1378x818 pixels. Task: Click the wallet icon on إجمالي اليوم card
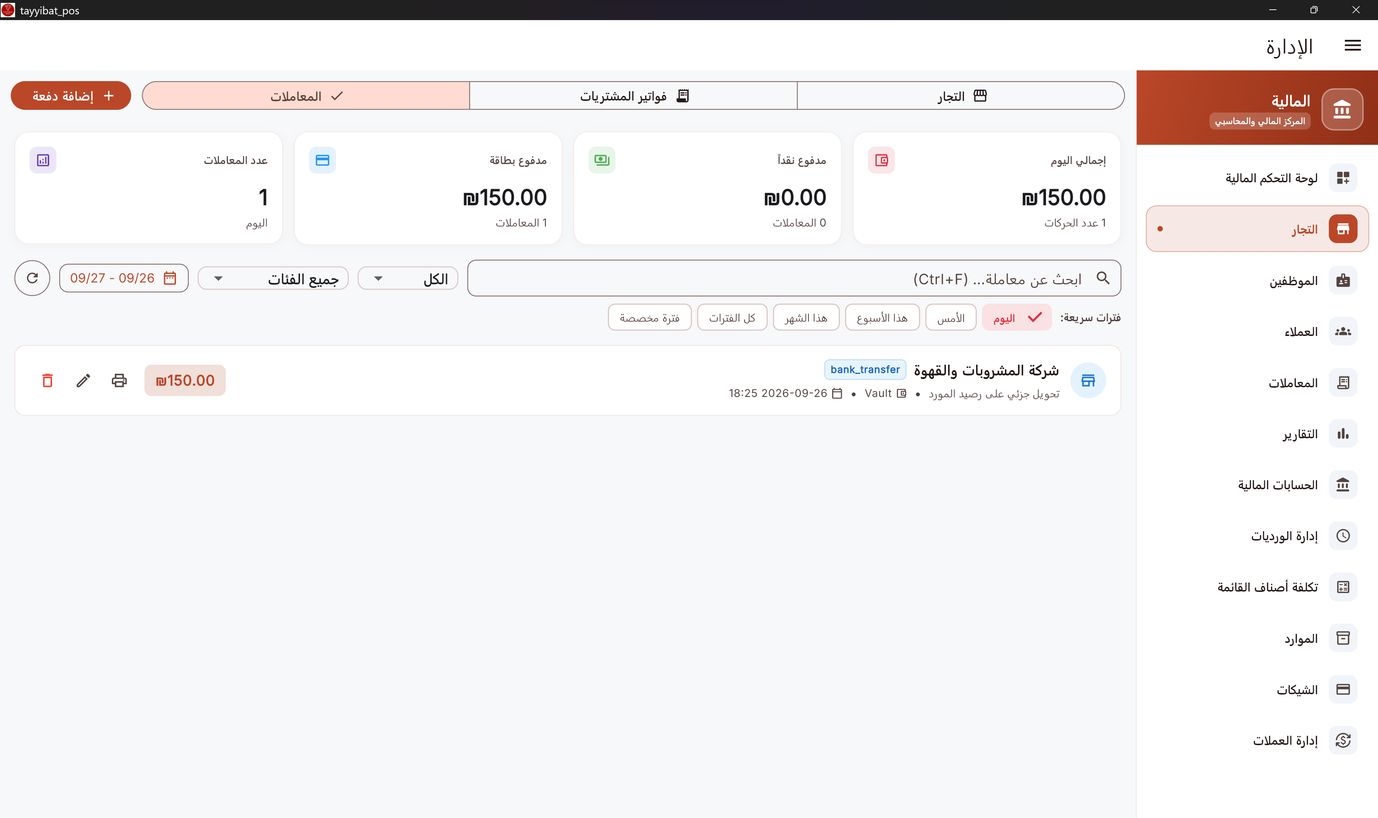tap(881, 160)
